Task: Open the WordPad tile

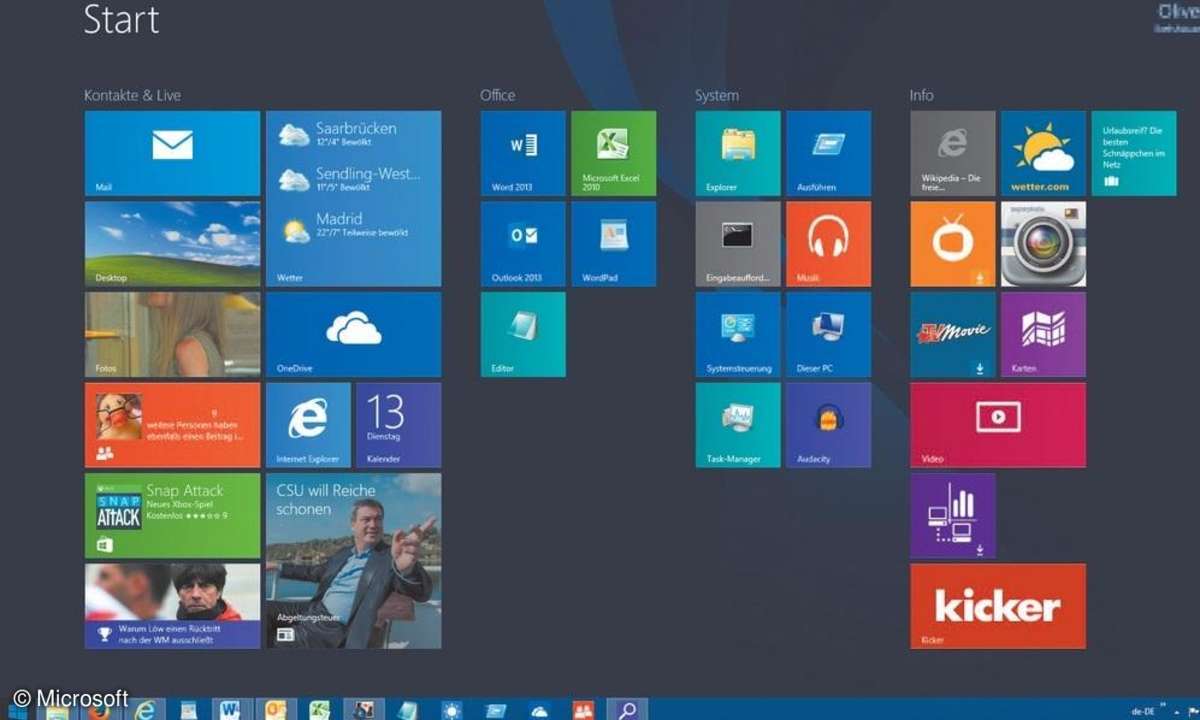Action: pyautogui.click(x=613, y=244)
